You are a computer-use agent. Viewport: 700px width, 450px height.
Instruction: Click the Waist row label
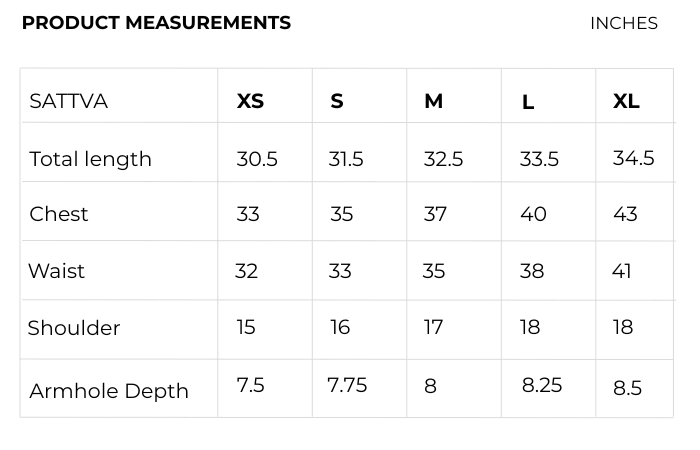pos(57,271)
